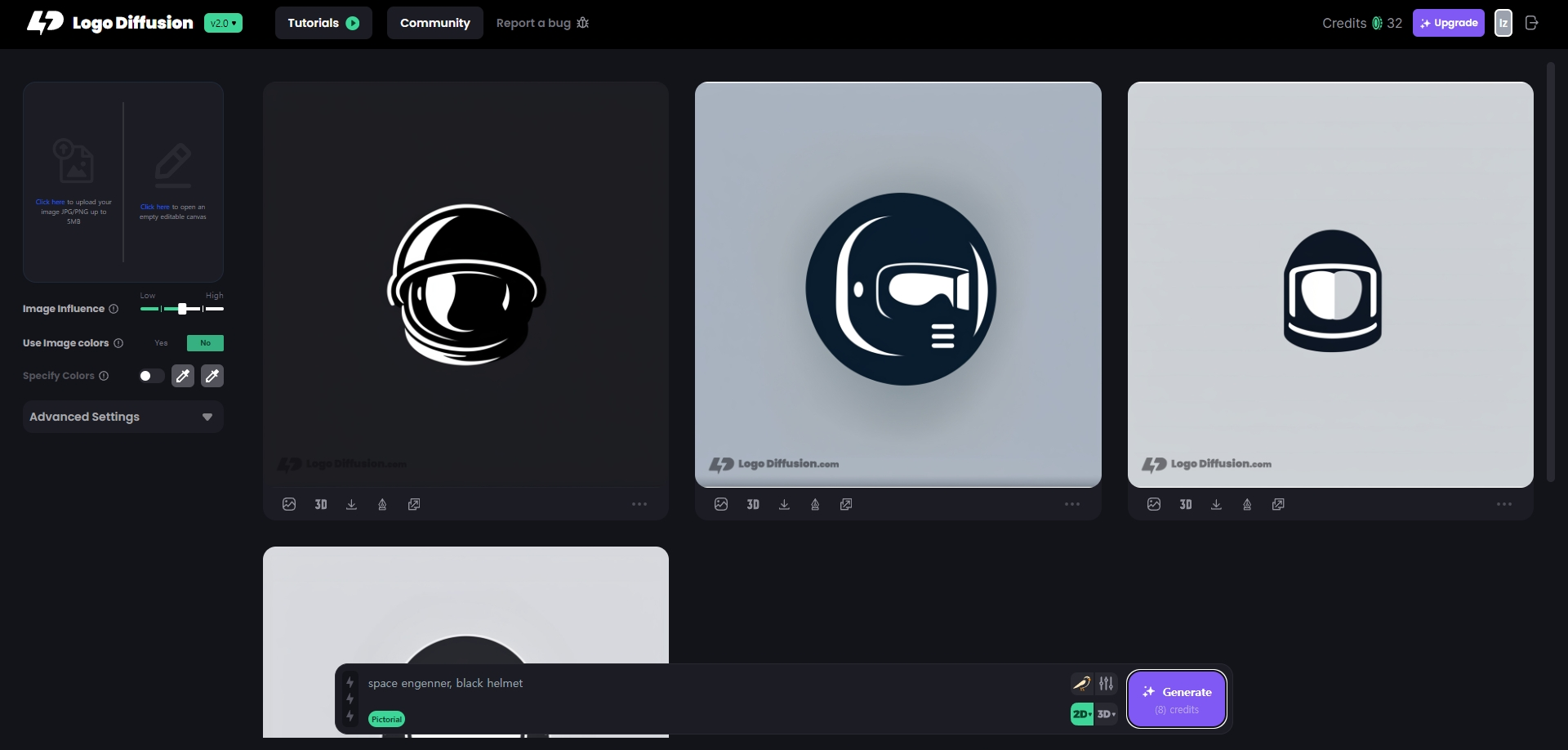The height and width of the screenshot is (750, 1568).
Task: Vectorize the circular navy helmet logo
Action: pos(815,504)
